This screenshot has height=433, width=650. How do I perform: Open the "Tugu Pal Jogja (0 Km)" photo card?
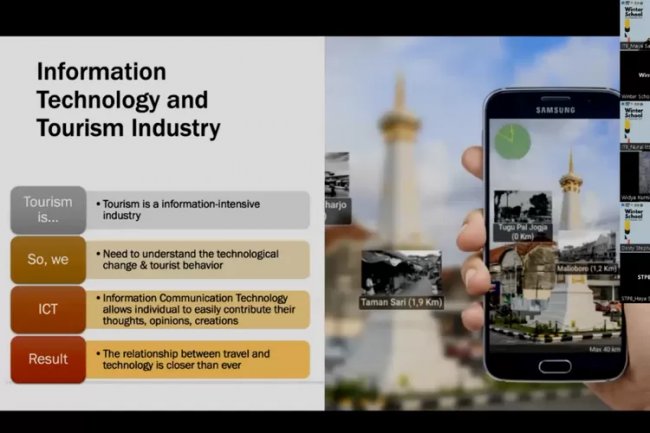pyautogui.click(x=522, y=216)
